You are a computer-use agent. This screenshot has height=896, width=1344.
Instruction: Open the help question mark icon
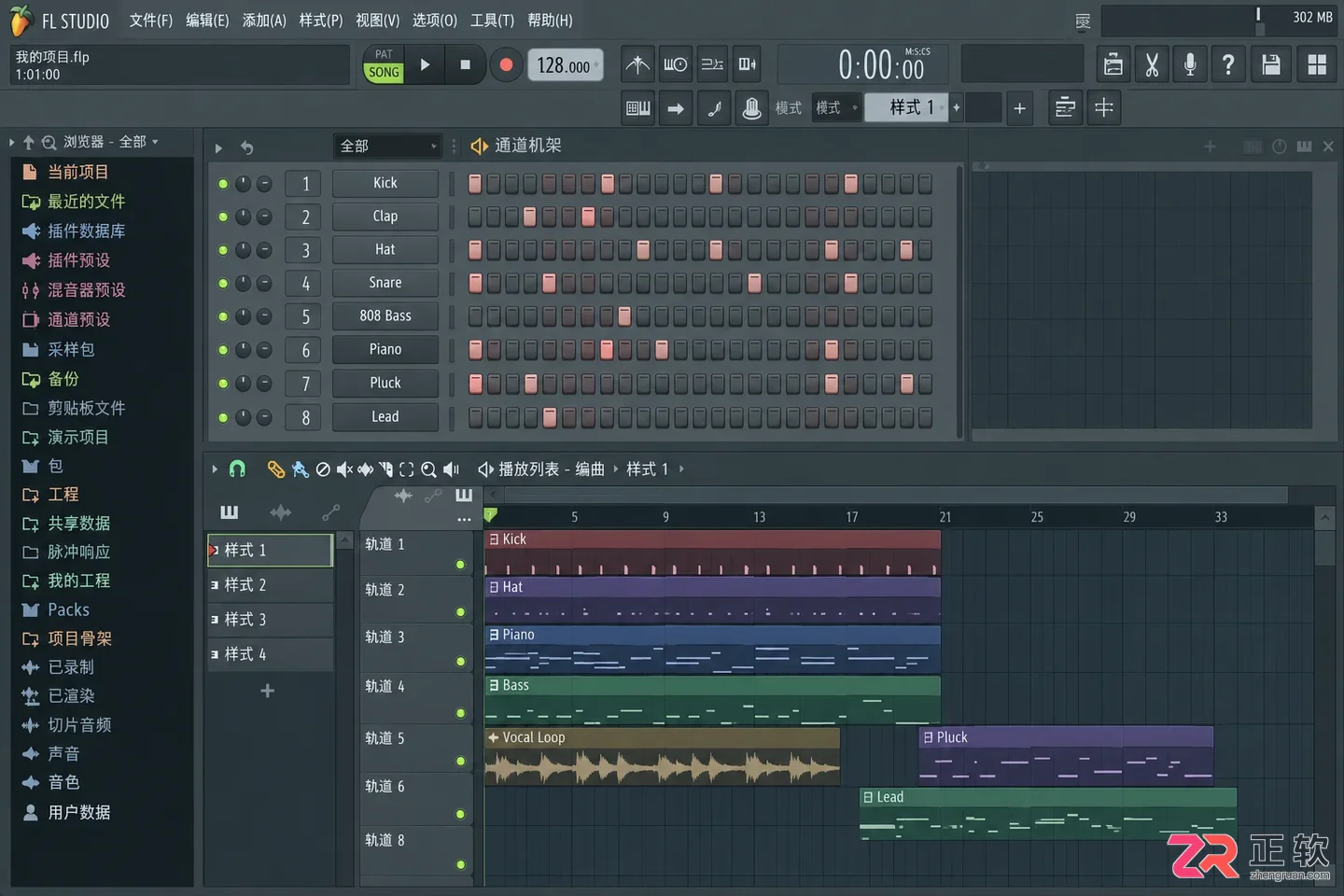[1228, 64]
